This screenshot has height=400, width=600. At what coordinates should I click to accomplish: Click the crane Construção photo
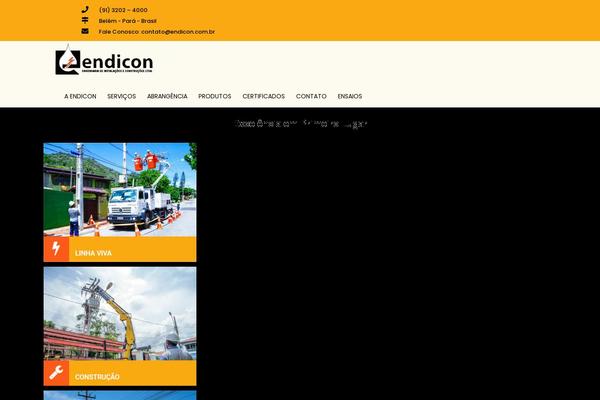tap(120, 313)
